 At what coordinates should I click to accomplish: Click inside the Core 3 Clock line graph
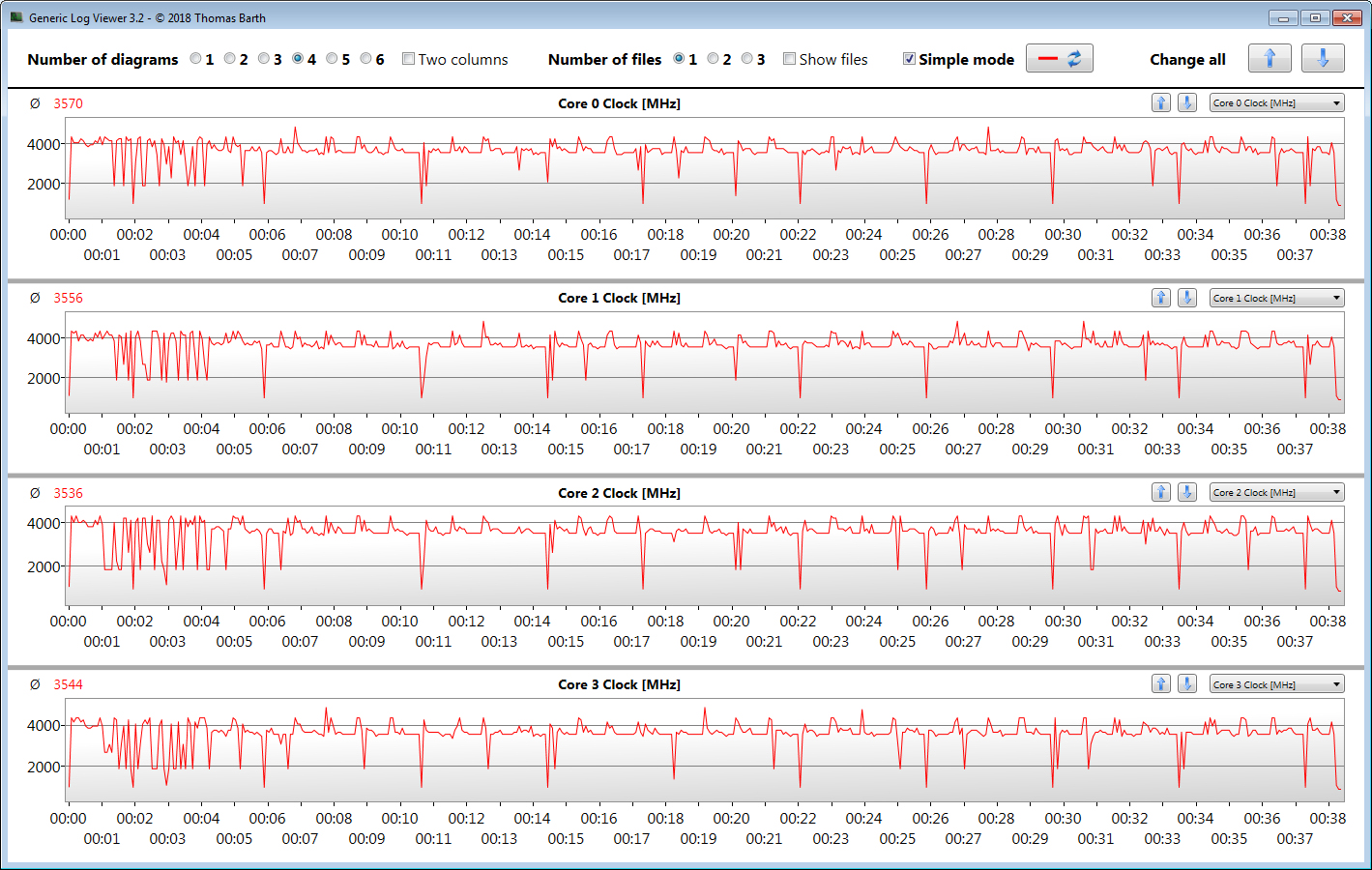click(x=705, y=751)
